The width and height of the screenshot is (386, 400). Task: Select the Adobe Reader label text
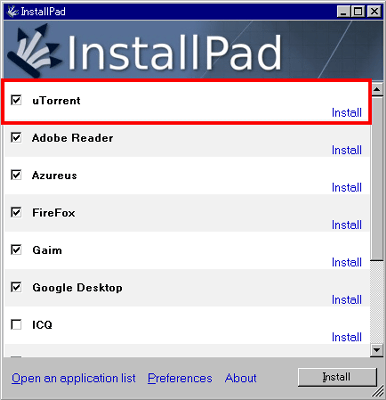tap(73, 138)
